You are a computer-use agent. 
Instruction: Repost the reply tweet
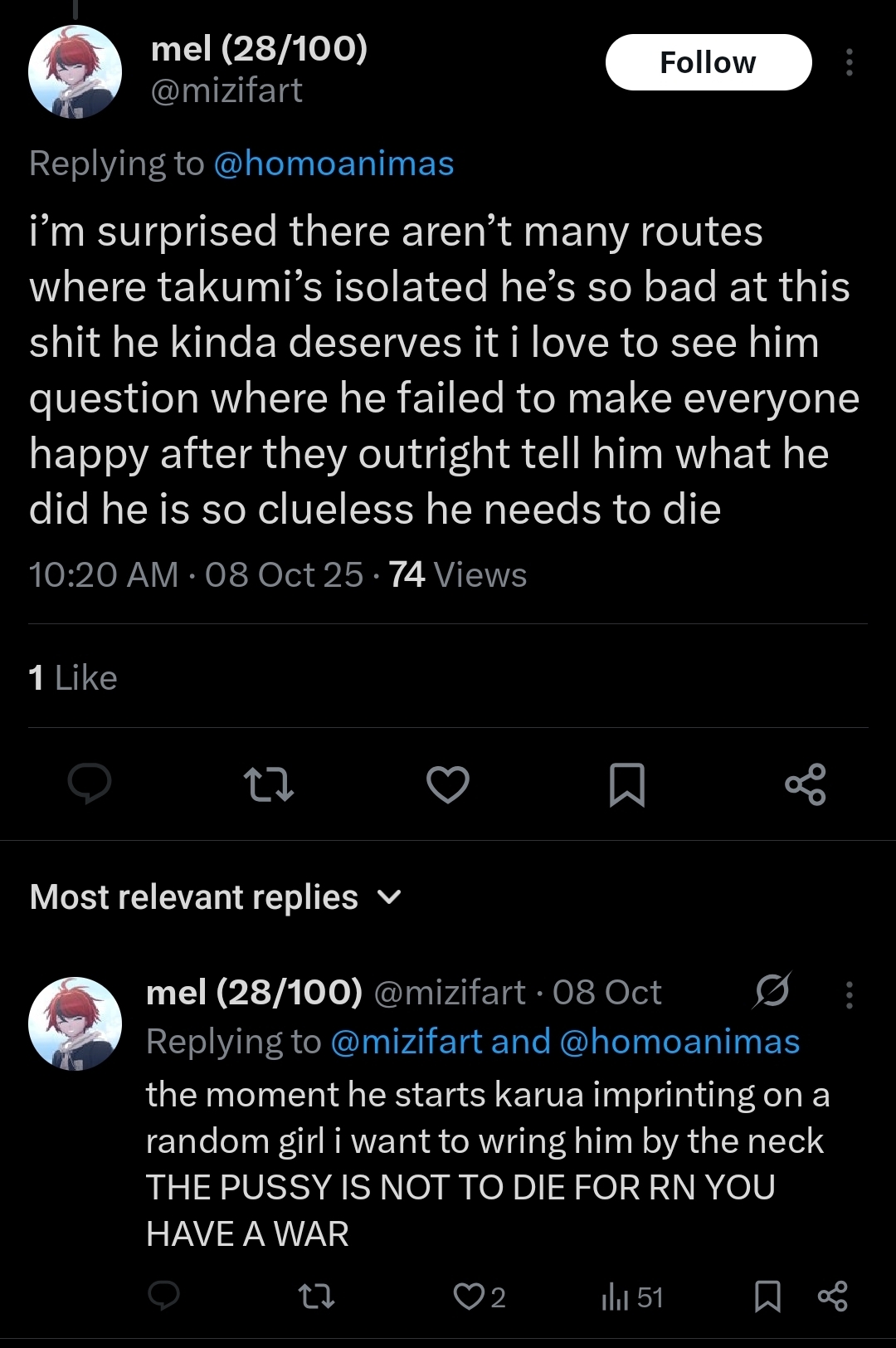(x=316, y=1296)
